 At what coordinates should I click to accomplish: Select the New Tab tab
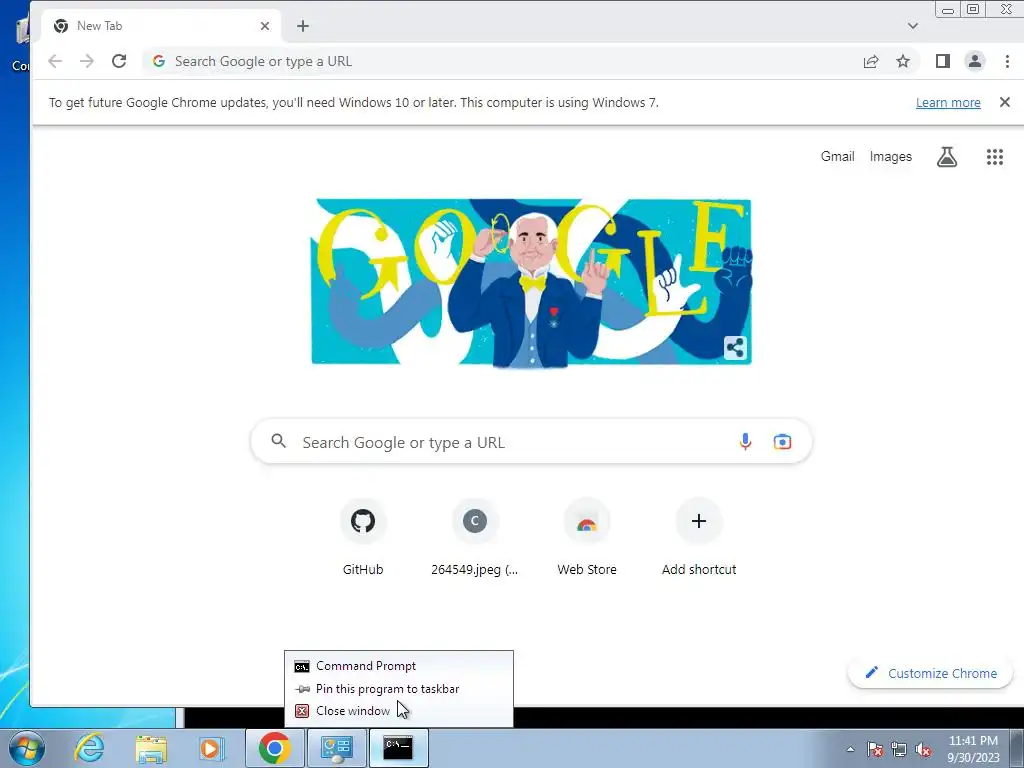(162, 26)
